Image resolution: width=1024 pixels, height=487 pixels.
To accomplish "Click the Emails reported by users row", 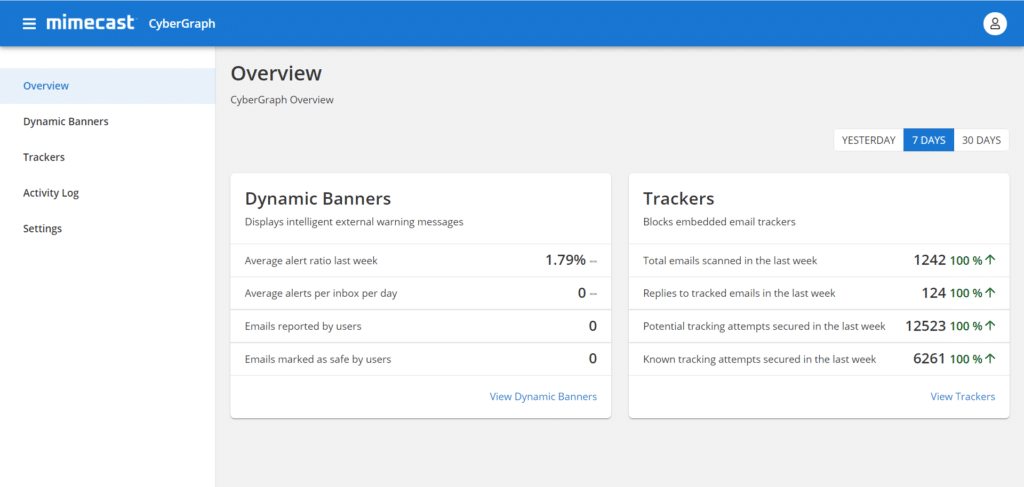I will coord(421,326).
